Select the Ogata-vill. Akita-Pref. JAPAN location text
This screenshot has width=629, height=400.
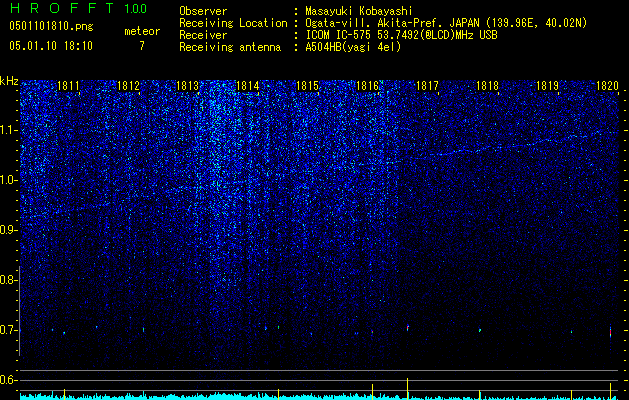446,23
